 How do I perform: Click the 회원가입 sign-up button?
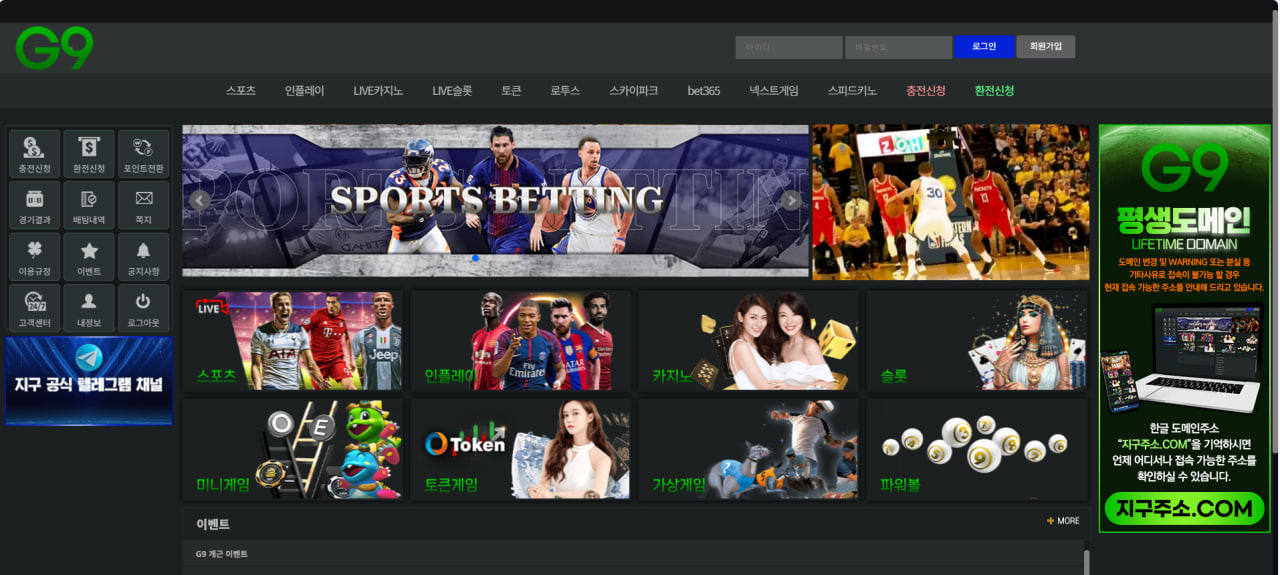tap(1045, 47)
